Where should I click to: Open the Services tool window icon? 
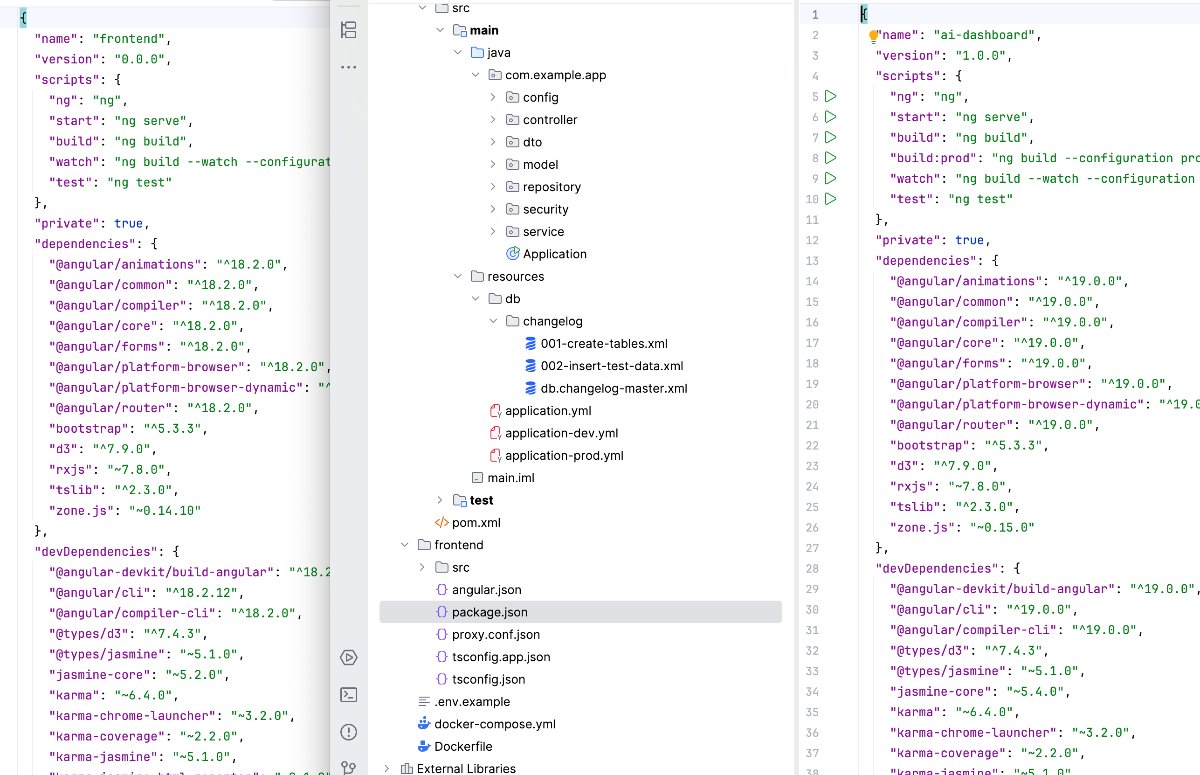coord(348,657)
